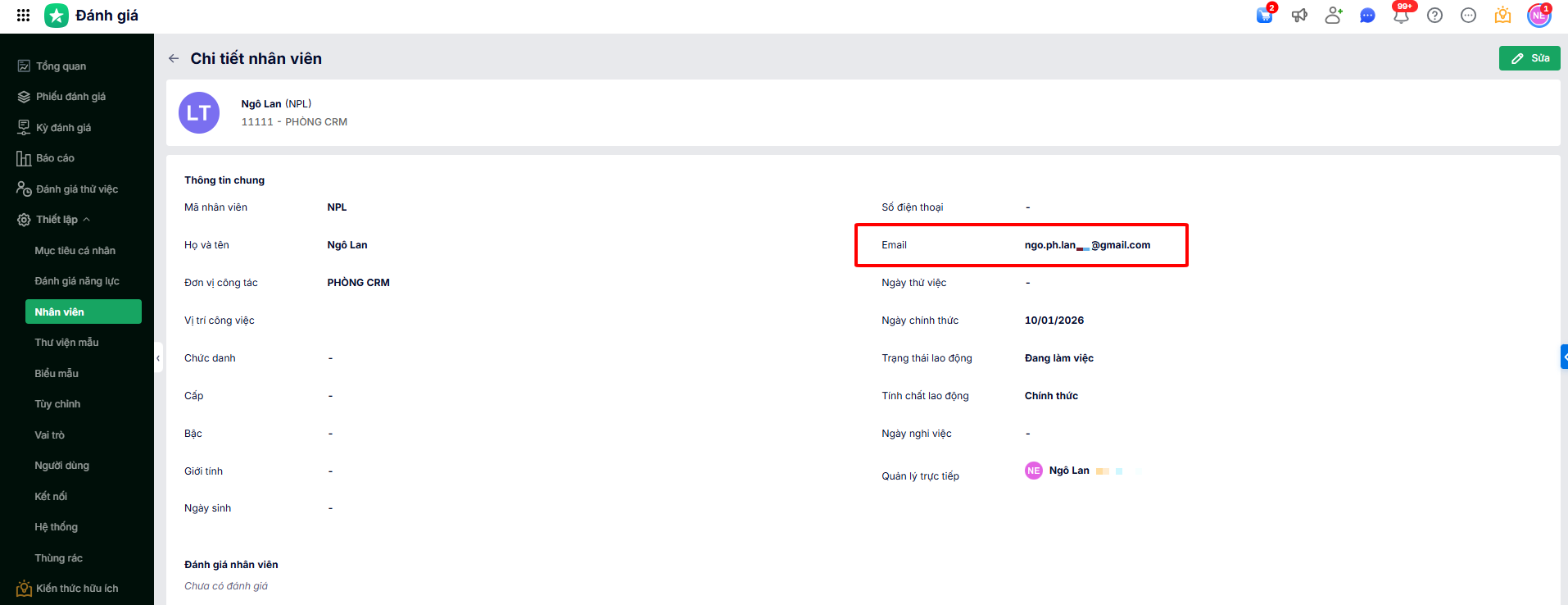This screenshot has width=1568, height=605.
Task: Open the user profile avatar menu
Action: pyautogui.click(x=1539, y=16)
